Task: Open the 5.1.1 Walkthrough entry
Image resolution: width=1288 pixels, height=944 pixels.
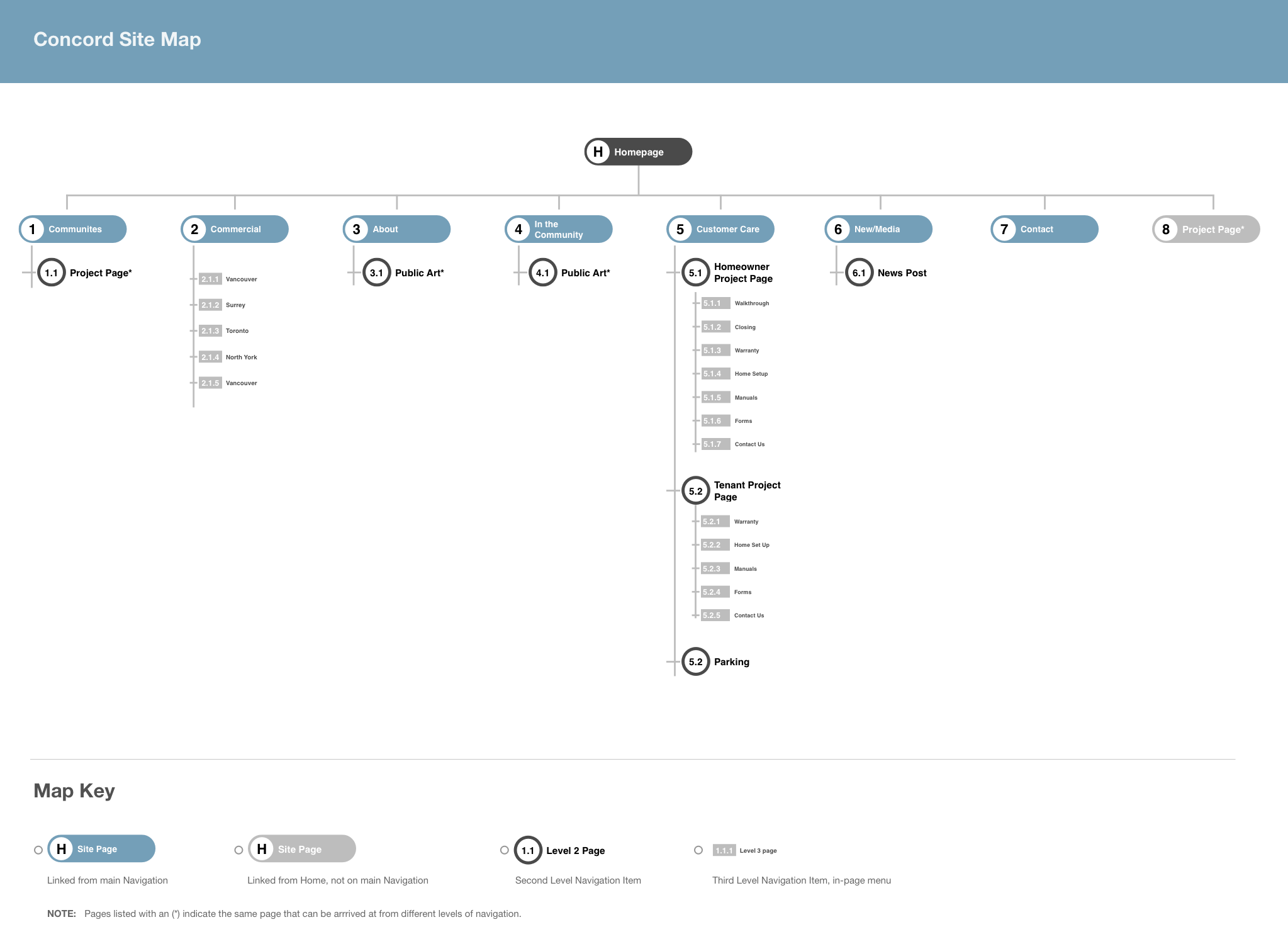Action: (x=736, y=303)
